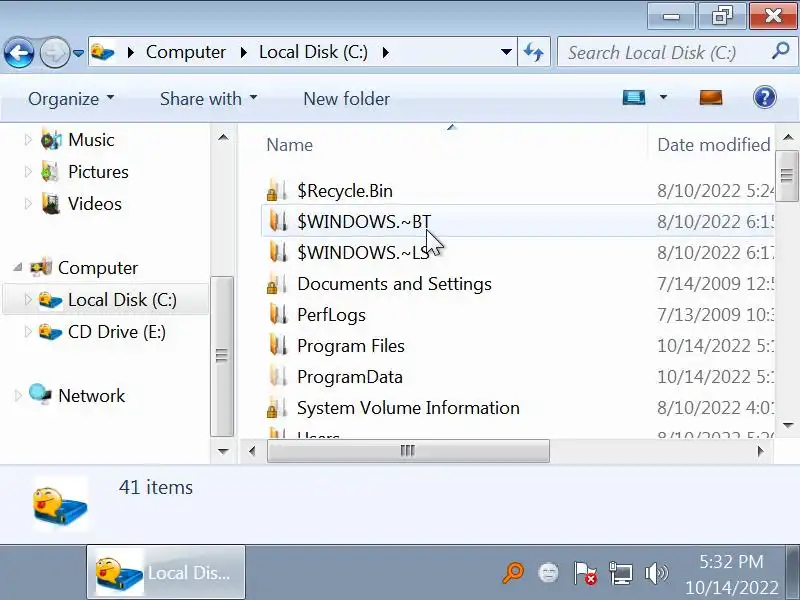
Task: Expand the arrow after Computer breadcrumb
Action: 243,52
